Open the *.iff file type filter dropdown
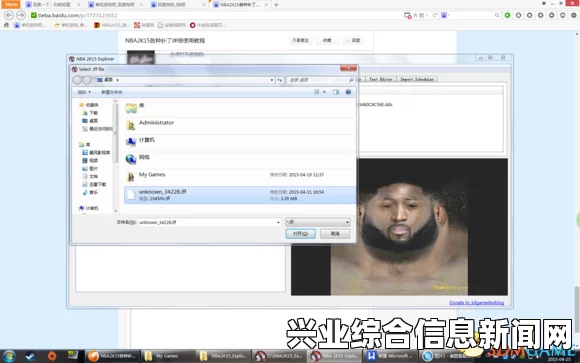Image resolution: width=580 pixels, height=363 pixels. 318,222
